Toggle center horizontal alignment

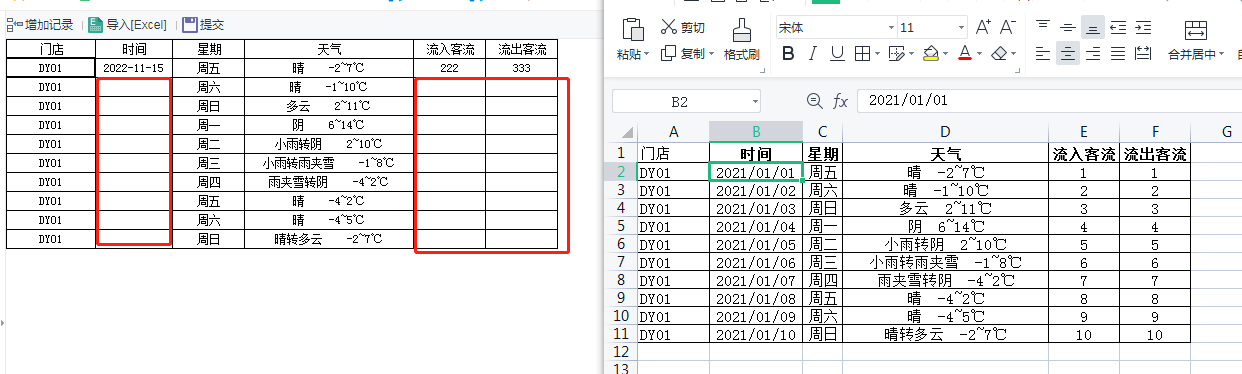(1068, 53)
